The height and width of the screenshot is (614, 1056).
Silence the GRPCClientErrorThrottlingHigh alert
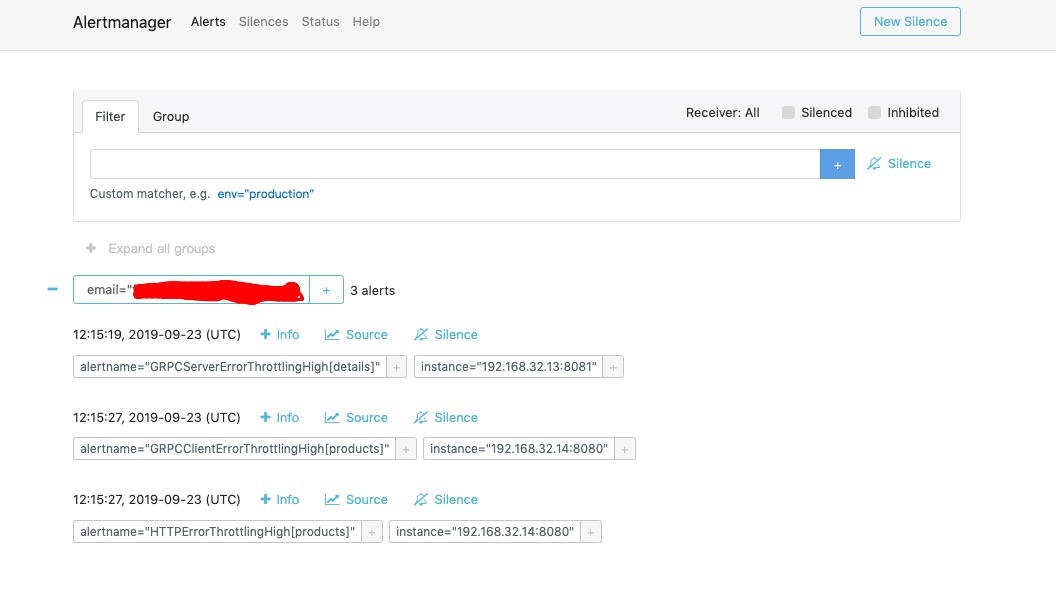(446, 417)
